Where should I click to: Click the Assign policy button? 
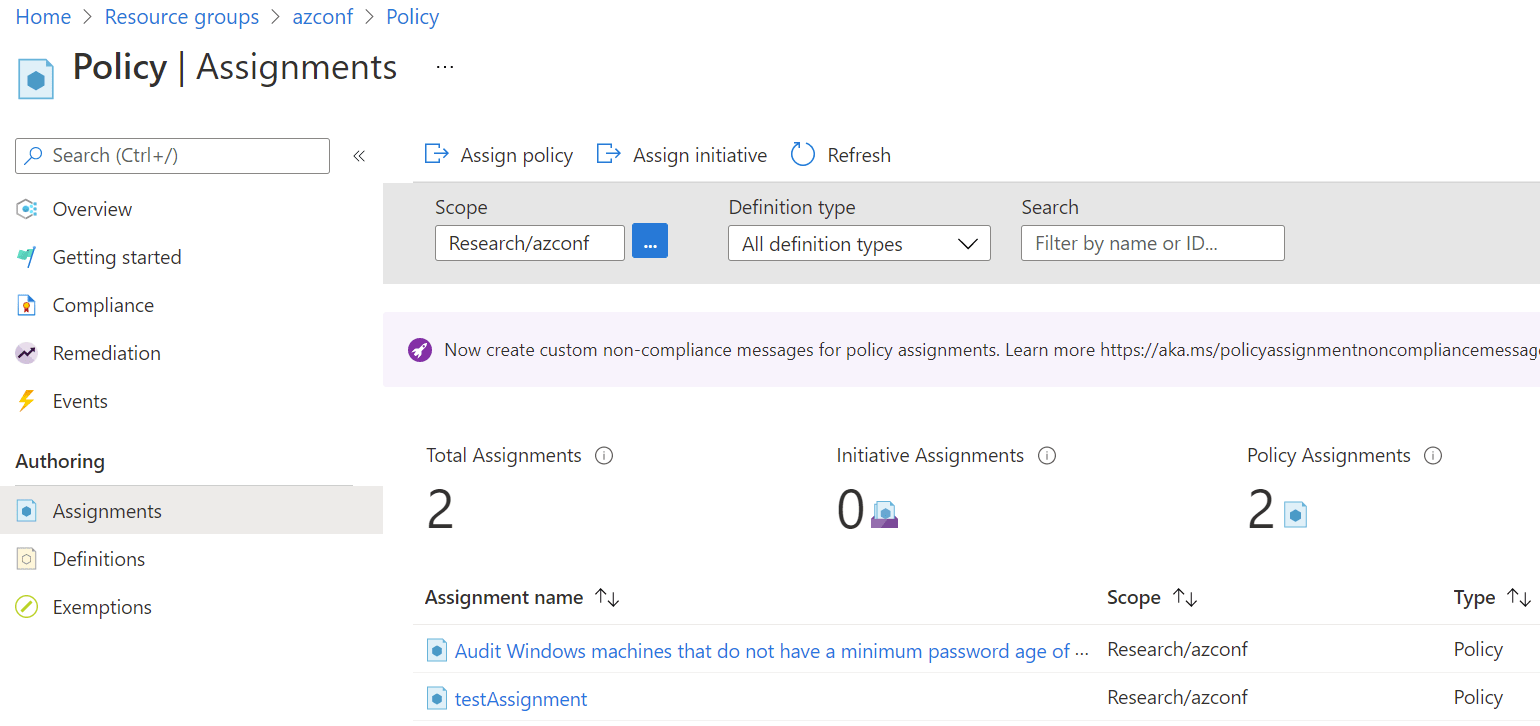click(499, 154)
